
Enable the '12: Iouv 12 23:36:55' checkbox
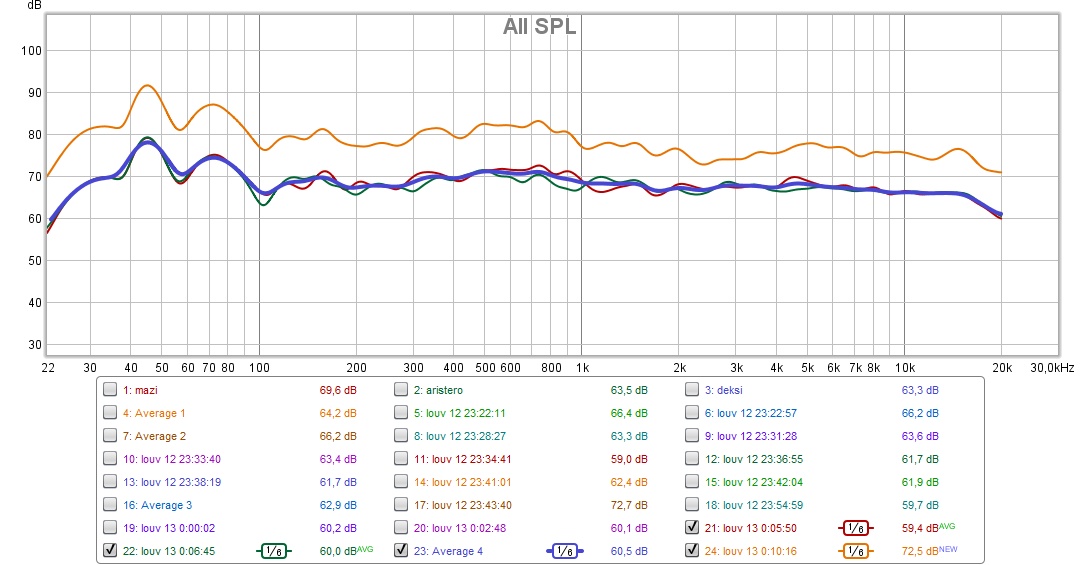691,459
